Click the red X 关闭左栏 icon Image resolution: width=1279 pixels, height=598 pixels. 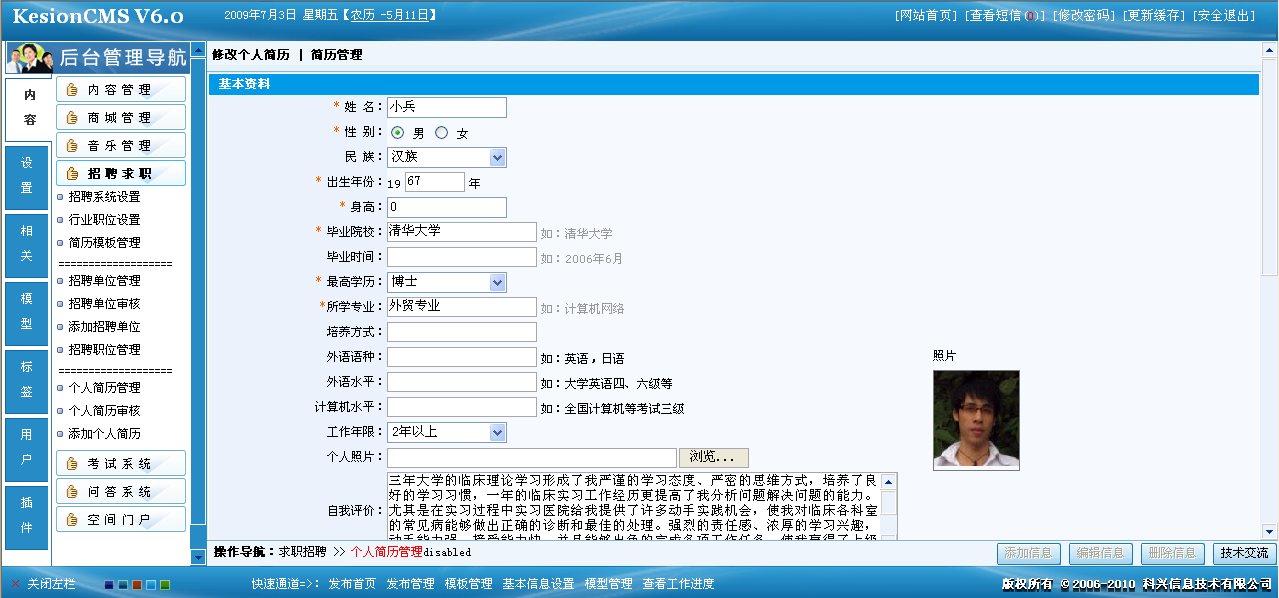[15, 583]
